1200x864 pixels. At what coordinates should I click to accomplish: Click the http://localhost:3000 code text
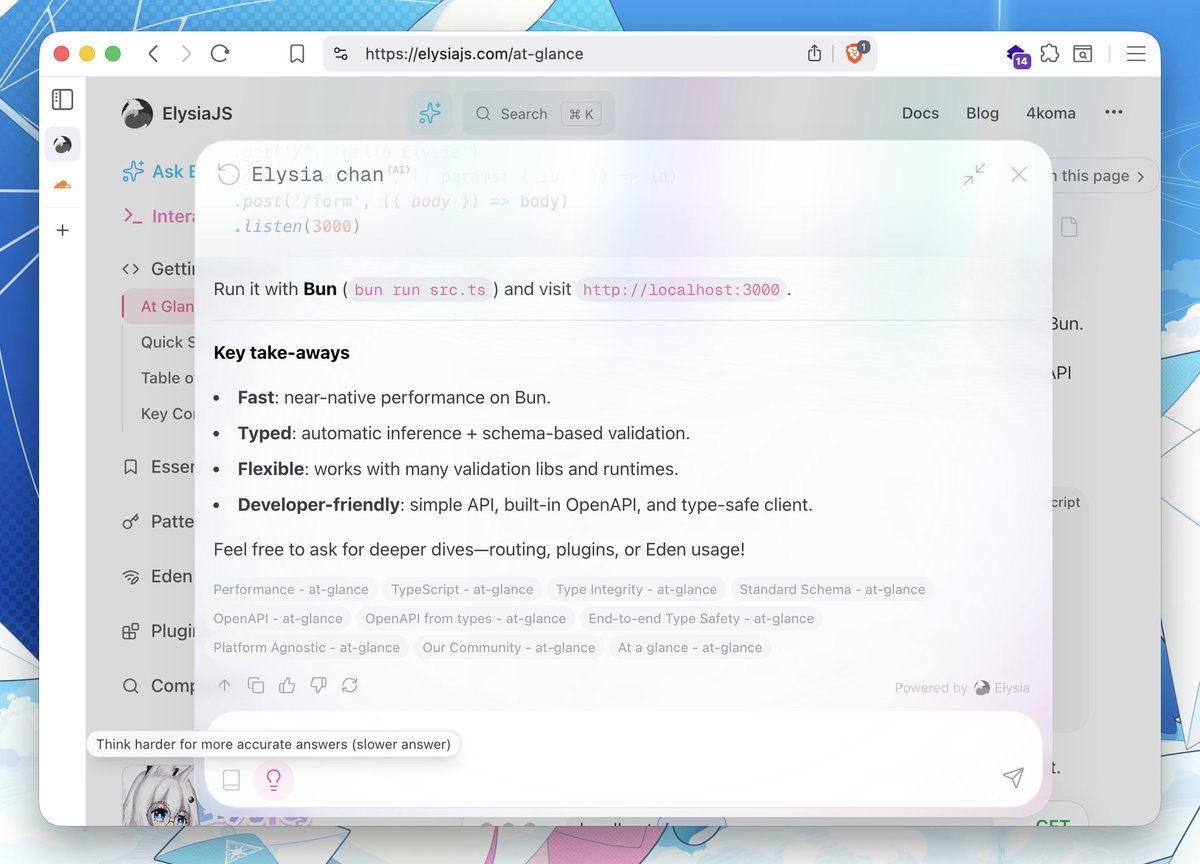(x=681, y=290)
